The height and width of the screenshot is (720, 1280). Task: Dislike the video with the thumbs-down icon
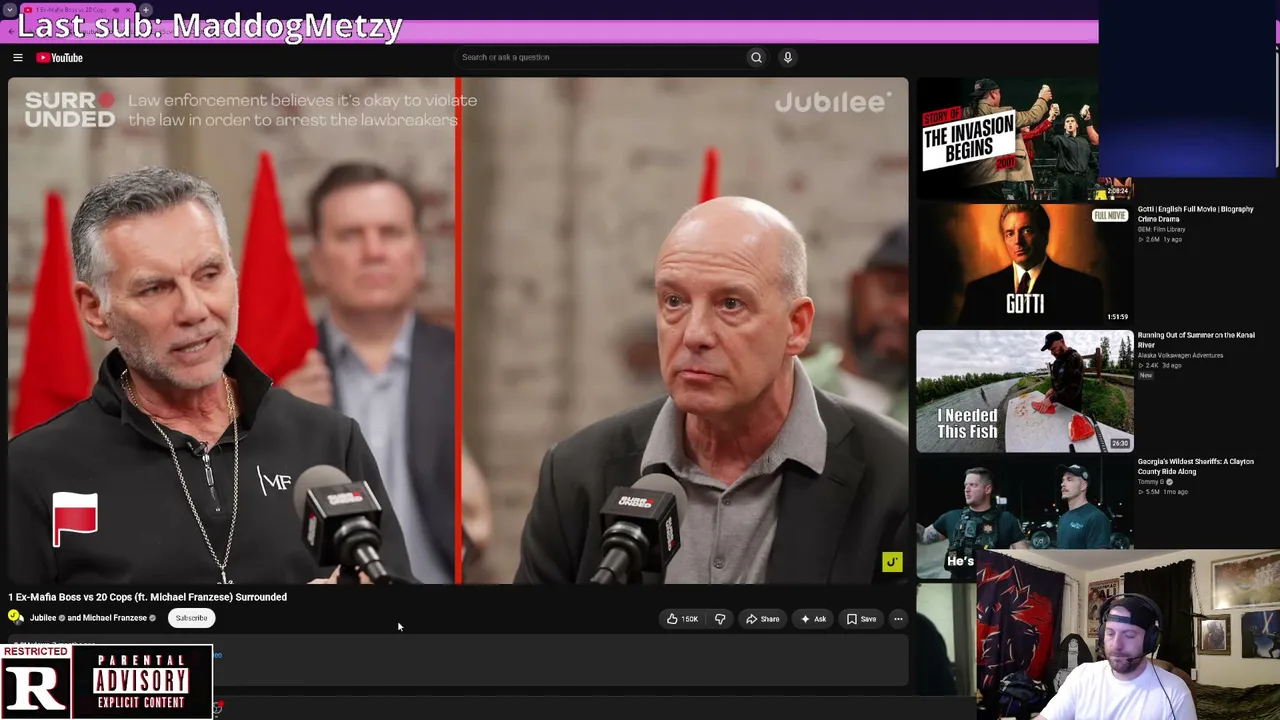720,619
